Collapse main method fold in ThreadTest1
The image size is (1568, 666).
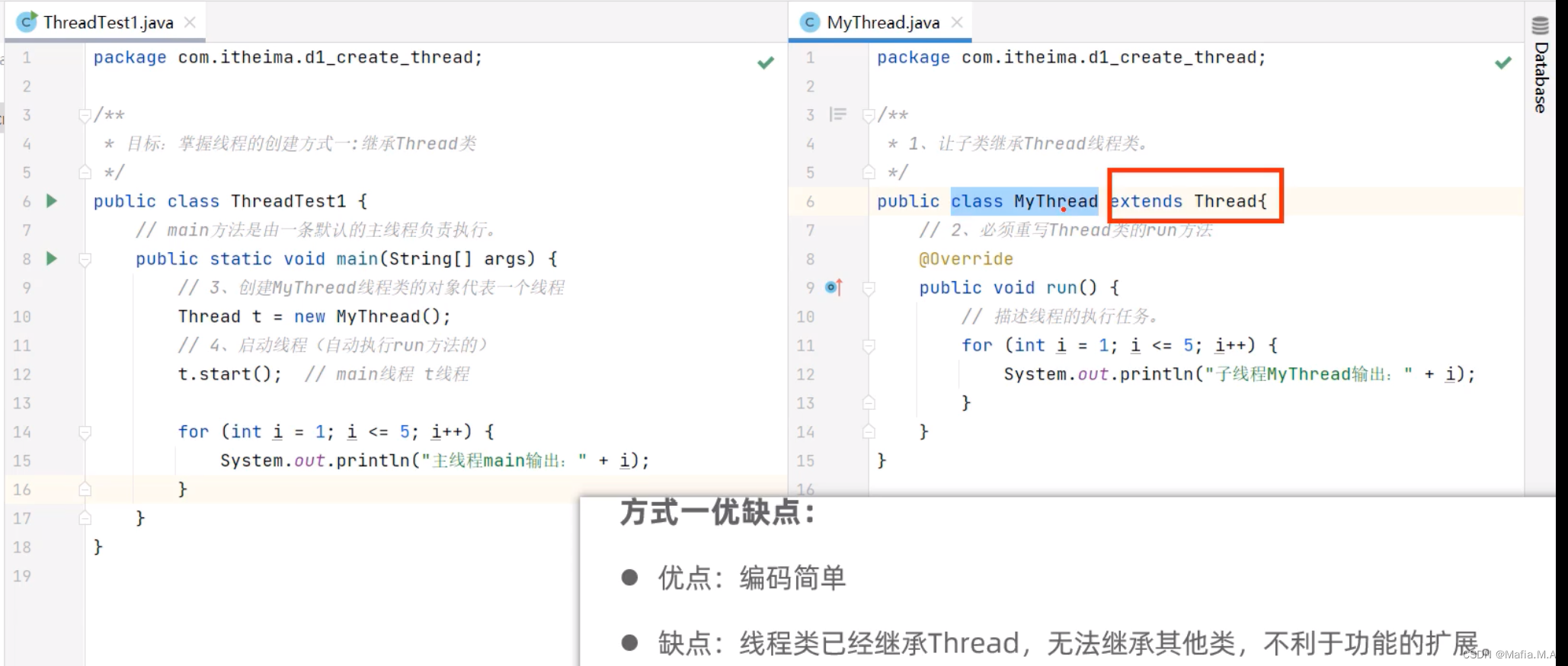tap(85, 259)
